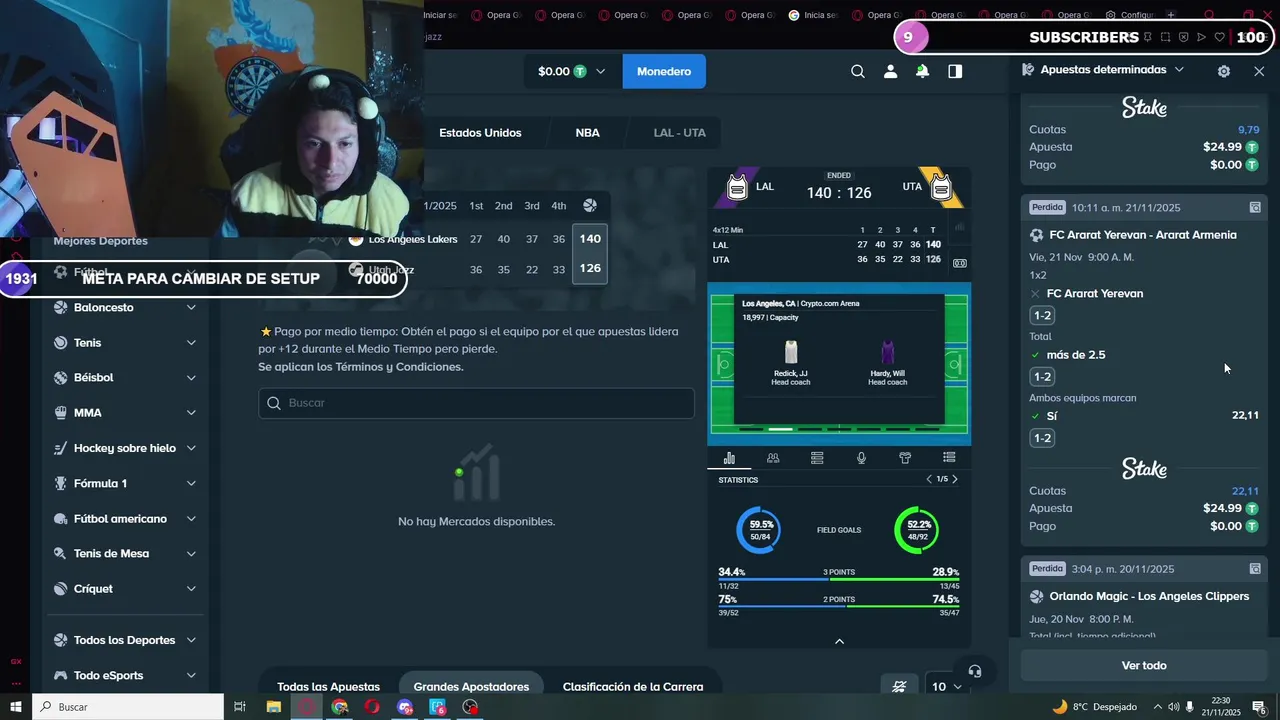Select the Grandes Apostadores tab
This screenshot has width=1280, height=720.
click(471, 686)
